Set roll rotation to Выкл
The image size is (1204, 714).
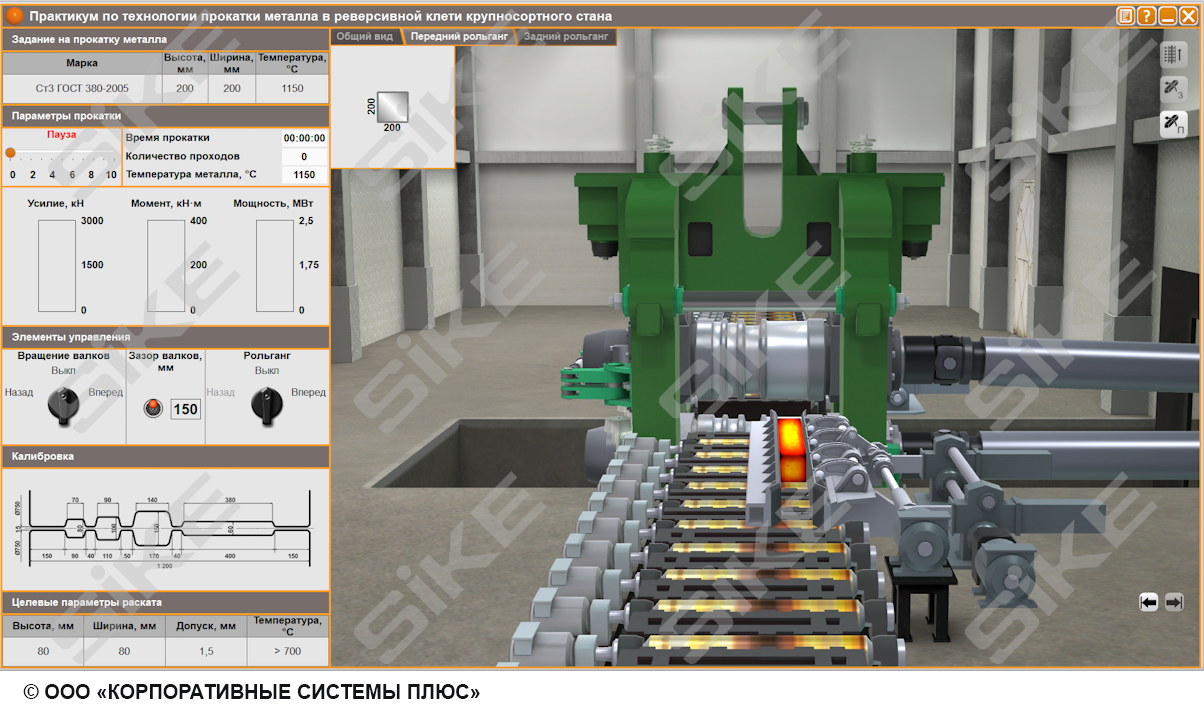(64, 370)
